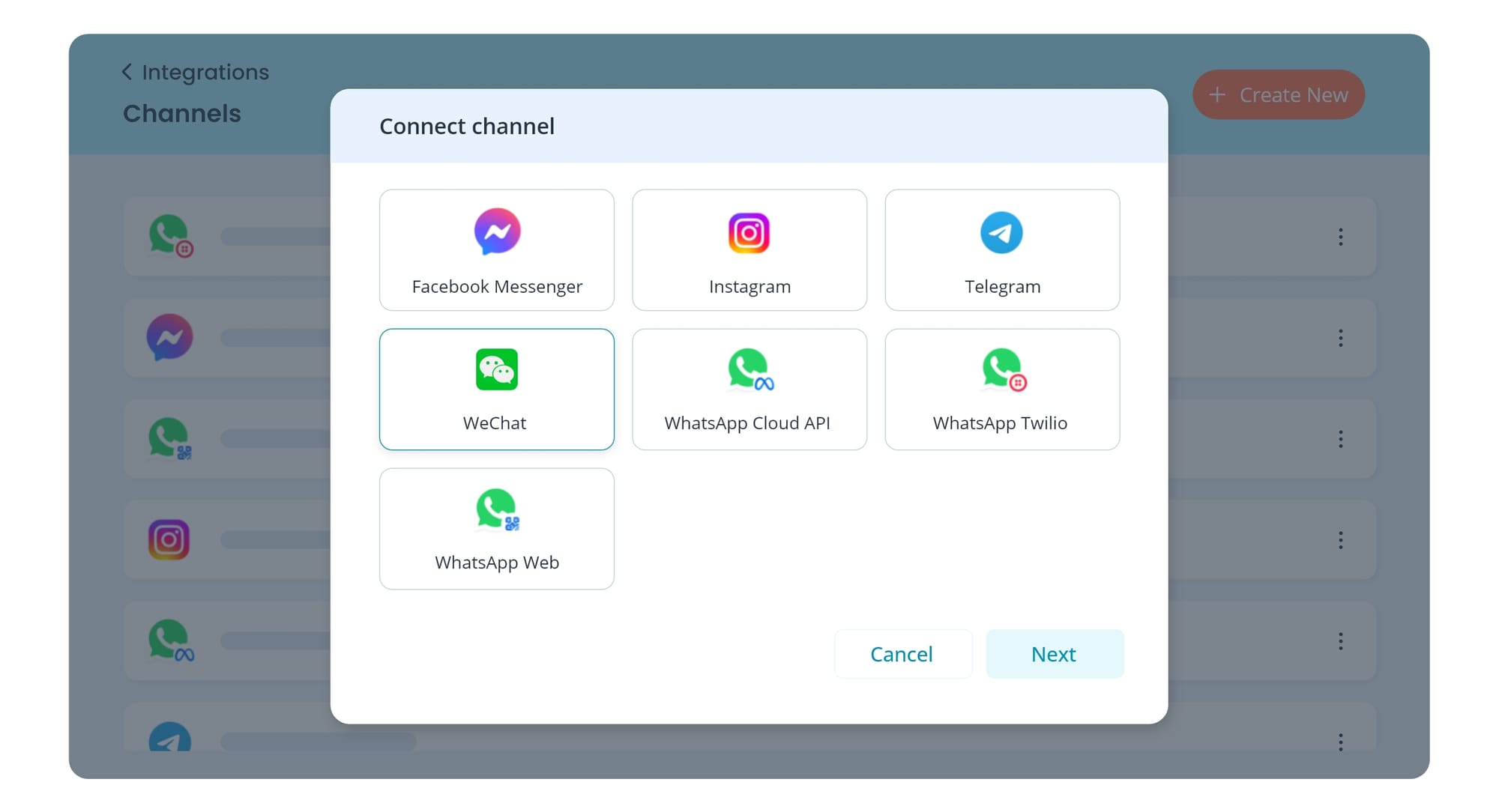Click the highlighted WeChat tile to deselect it

coord(496,389)
